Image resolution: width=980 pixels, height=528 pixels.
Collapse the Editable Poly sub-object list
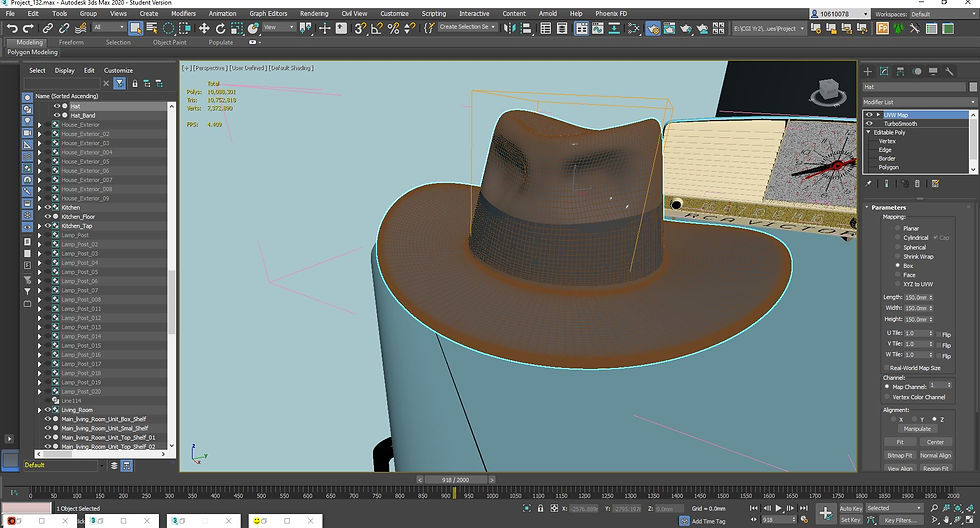point(868,132)
